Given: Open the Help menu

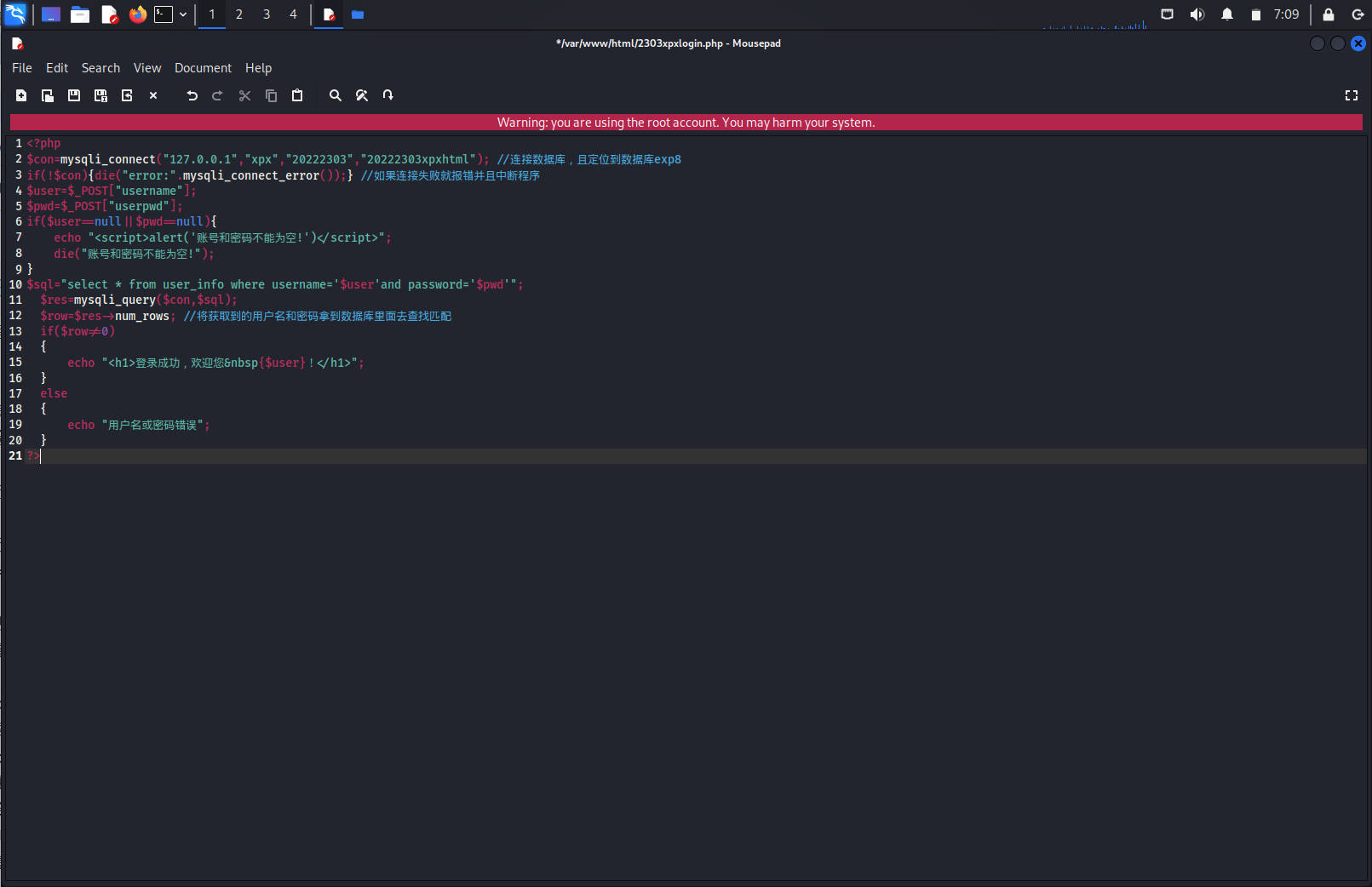Looking at the screenshot, I should tap(259, 68).
